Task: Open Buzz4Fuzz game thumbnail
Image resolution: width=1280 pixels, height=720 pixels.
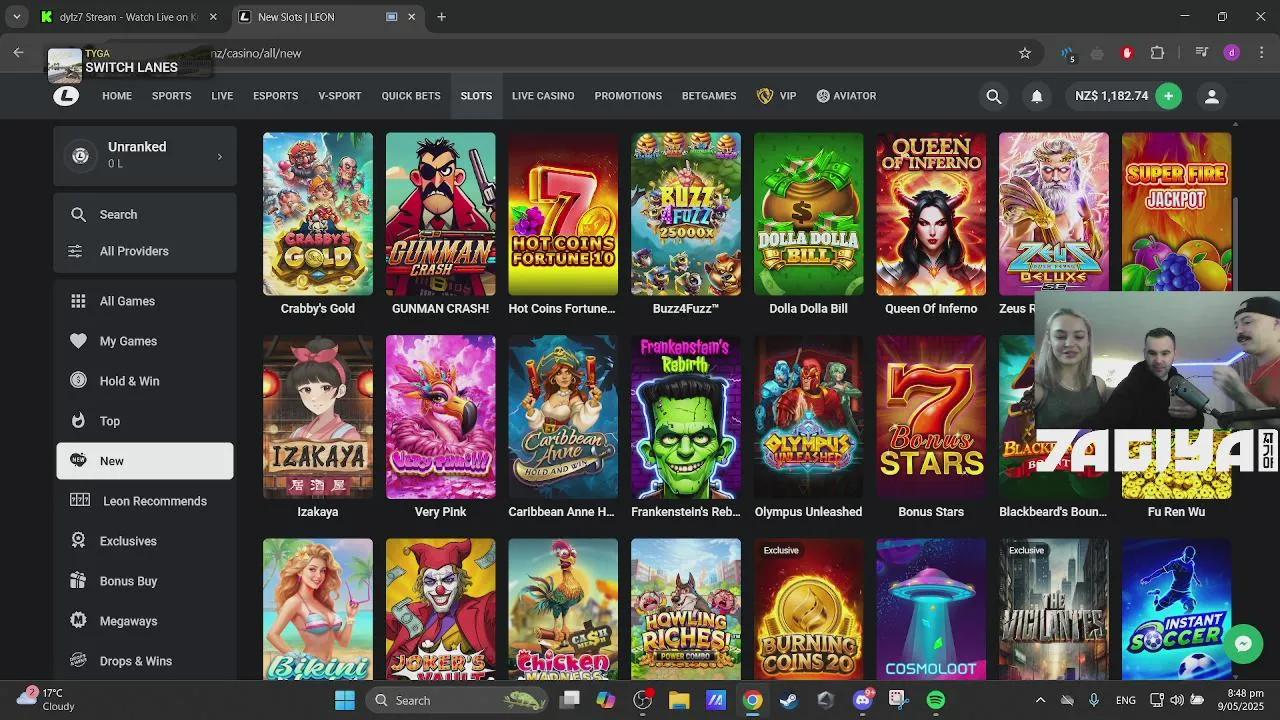Action: tap(686, 214)
